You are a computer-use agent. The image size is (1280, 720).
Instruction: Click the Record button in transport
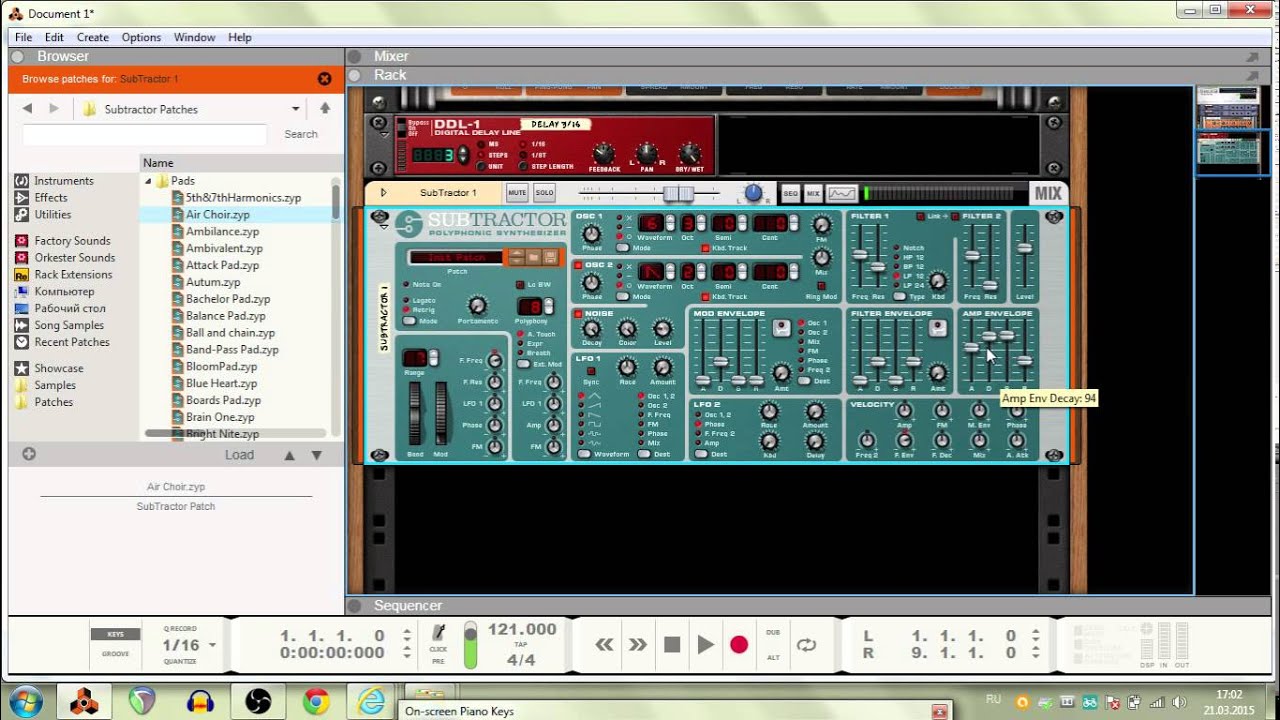click(739, 645)
